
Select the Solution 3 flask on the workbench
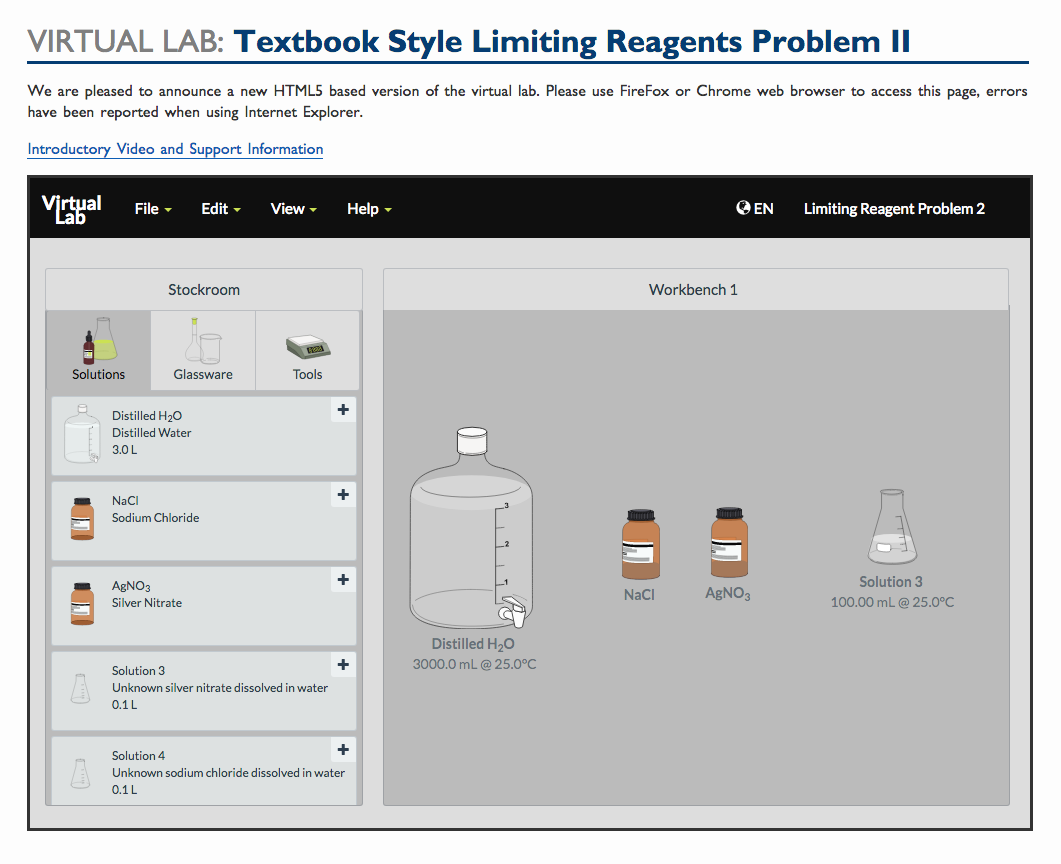[890, 530]
